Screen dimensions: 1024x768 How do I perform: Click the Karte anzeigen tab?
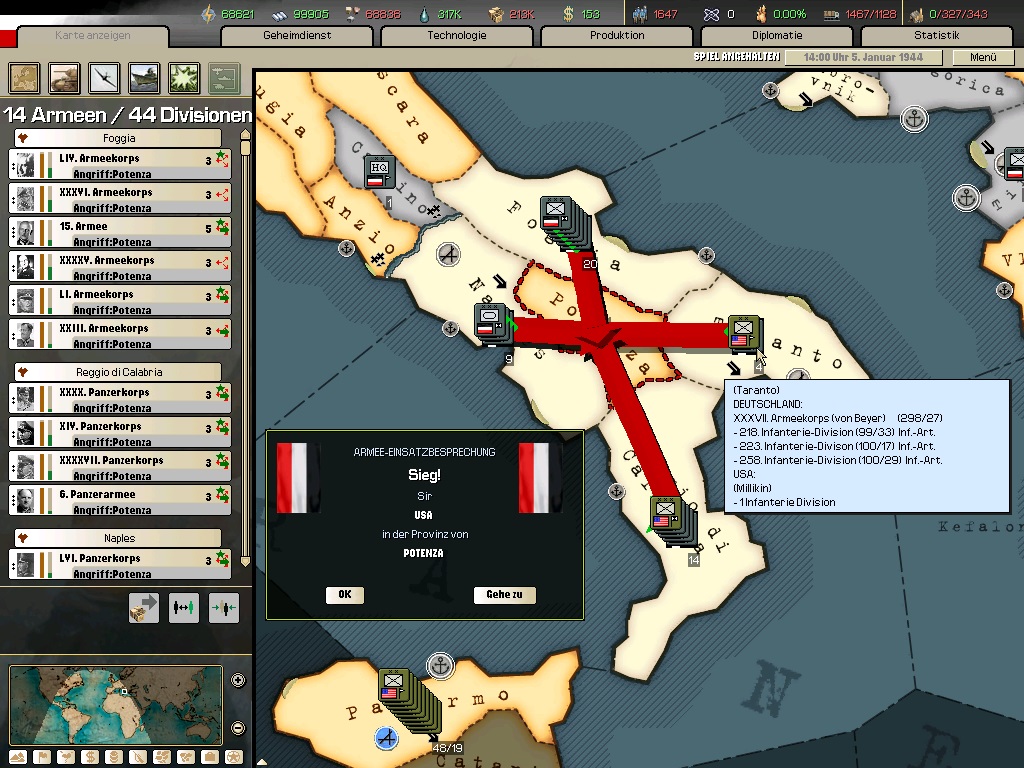[93, 36]
